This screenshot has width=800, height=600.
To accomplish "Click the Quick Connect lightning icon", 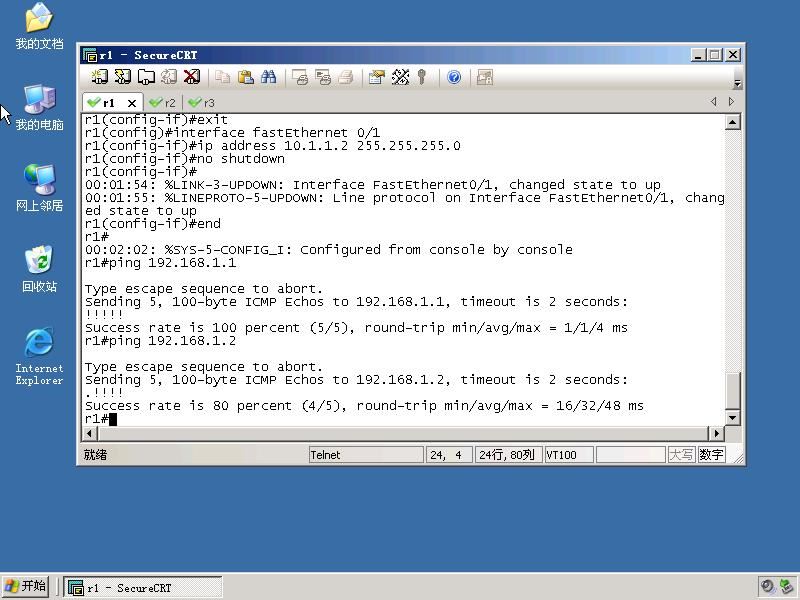I will (122, 77).
